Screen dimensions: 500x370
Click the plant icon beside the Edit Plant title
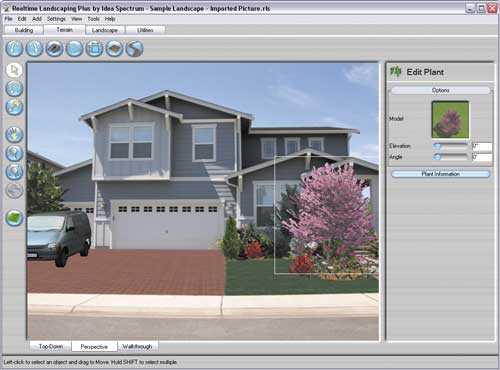pyautogui.click(x=396, y=72)
